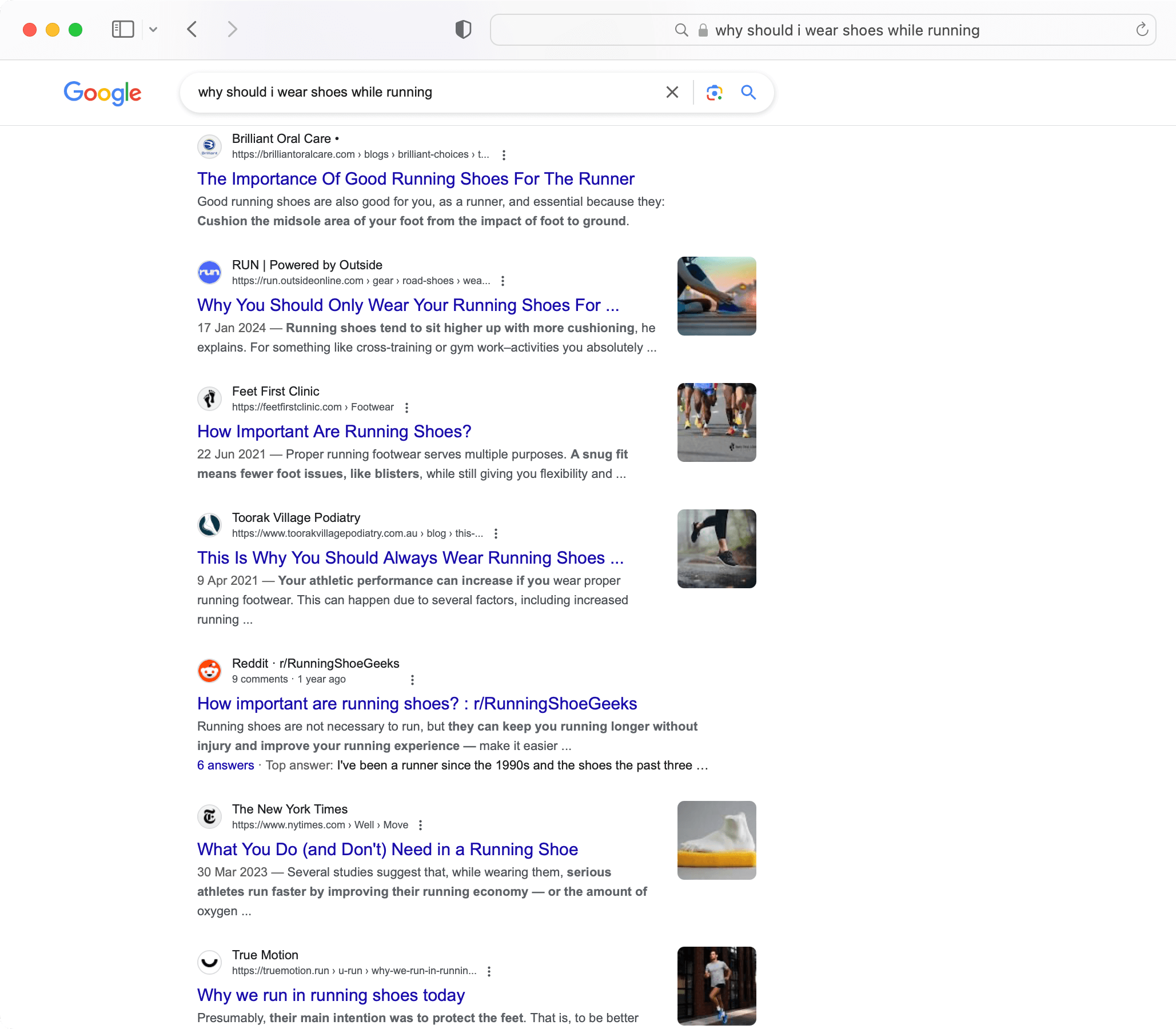1176x1029 pixels.
Task: Toggle the Safari sidebar button
Action: [x=122, y=29]
